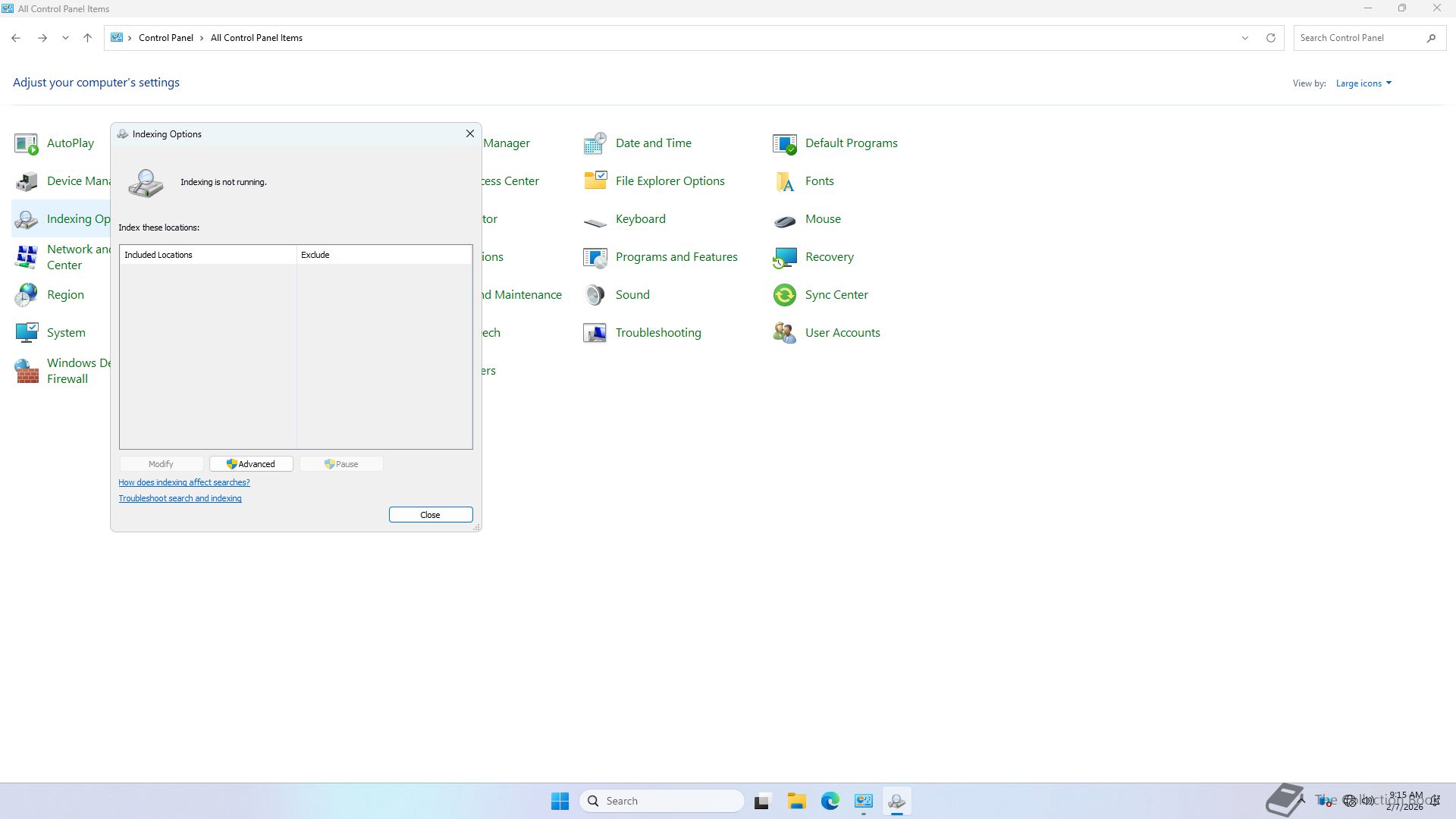Click the Control Panel breadcrumb item

[x=165, y=38]
